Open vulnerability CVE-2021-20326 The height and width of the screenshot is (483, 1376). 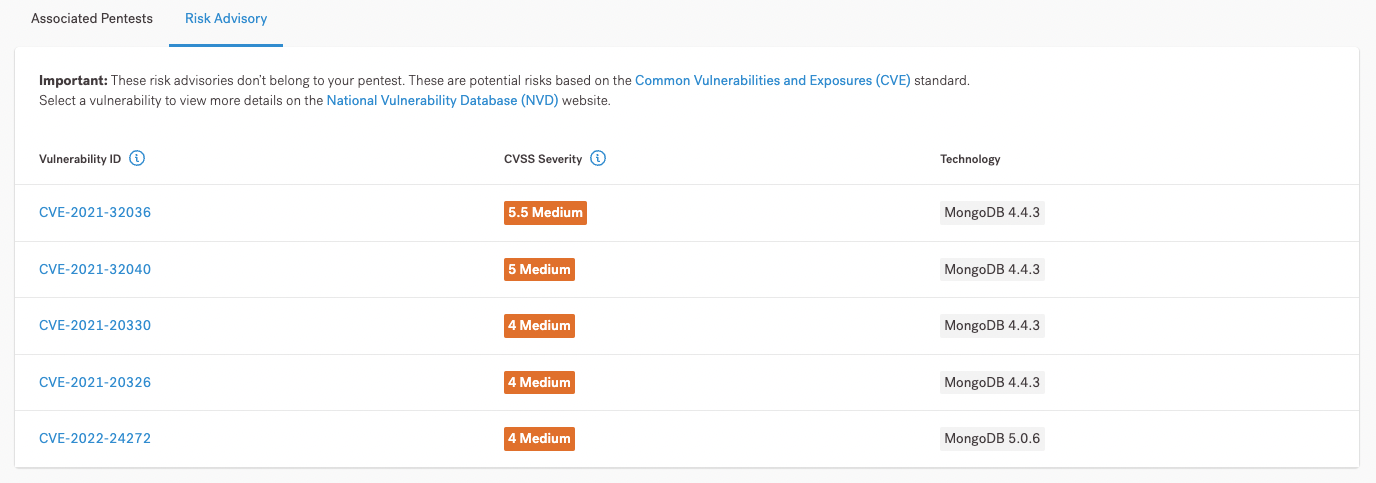[95, 382]
